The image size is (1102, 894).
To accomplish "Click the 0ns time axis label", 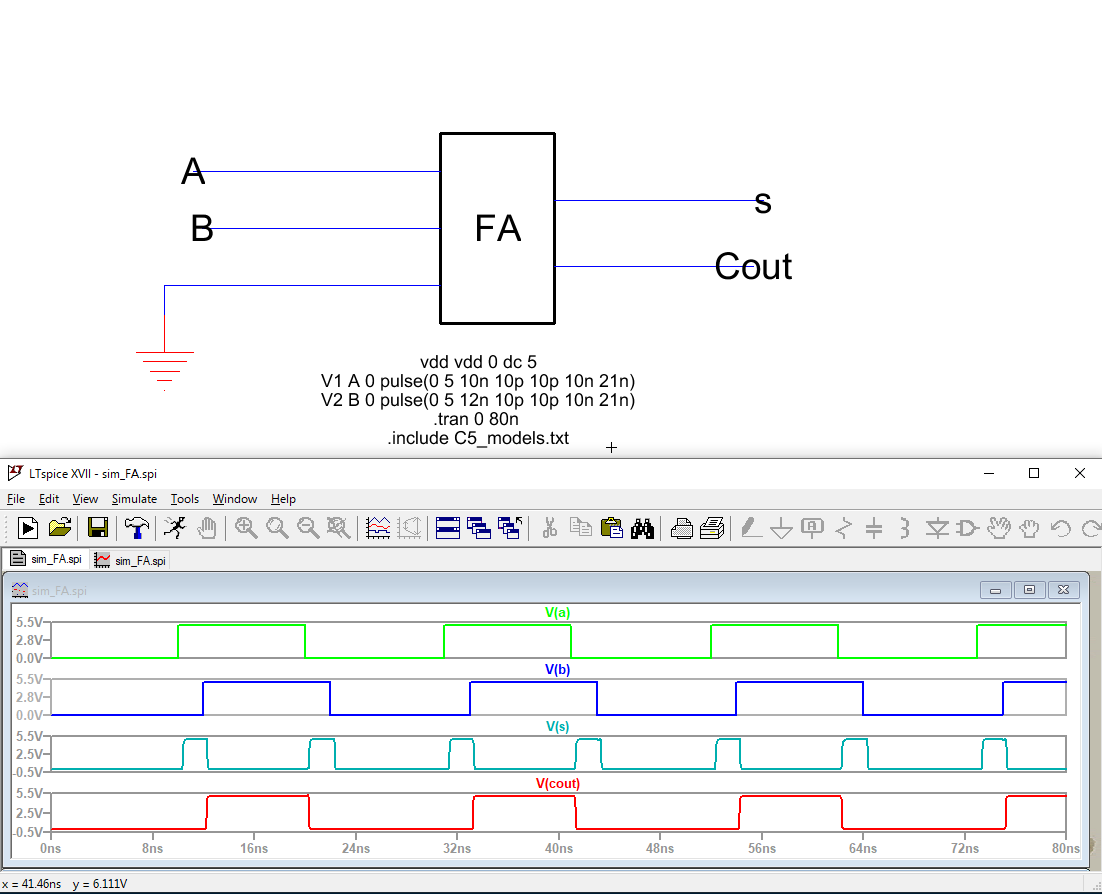I will [x=51, y=848].
